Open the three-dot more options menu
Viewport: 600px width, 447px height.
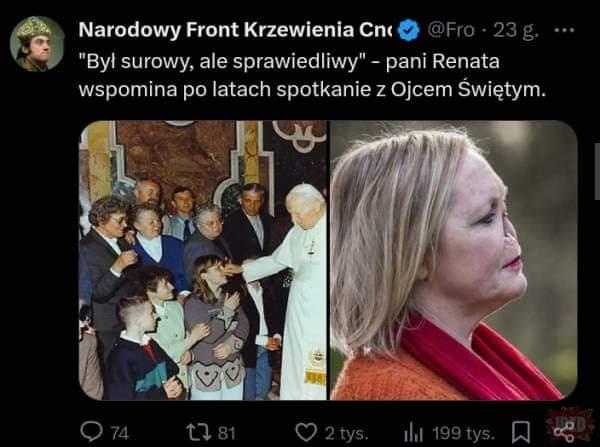tap(564, 30)
